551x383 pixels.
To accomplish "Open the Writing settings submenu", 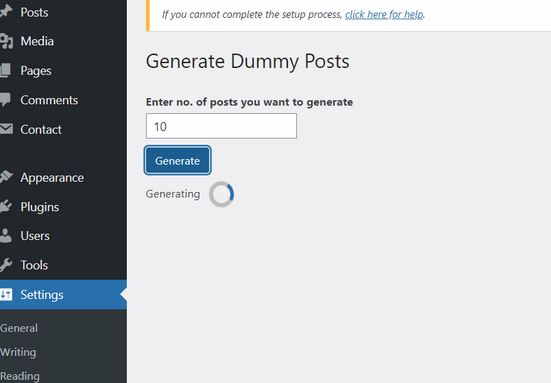I will 18,352.
